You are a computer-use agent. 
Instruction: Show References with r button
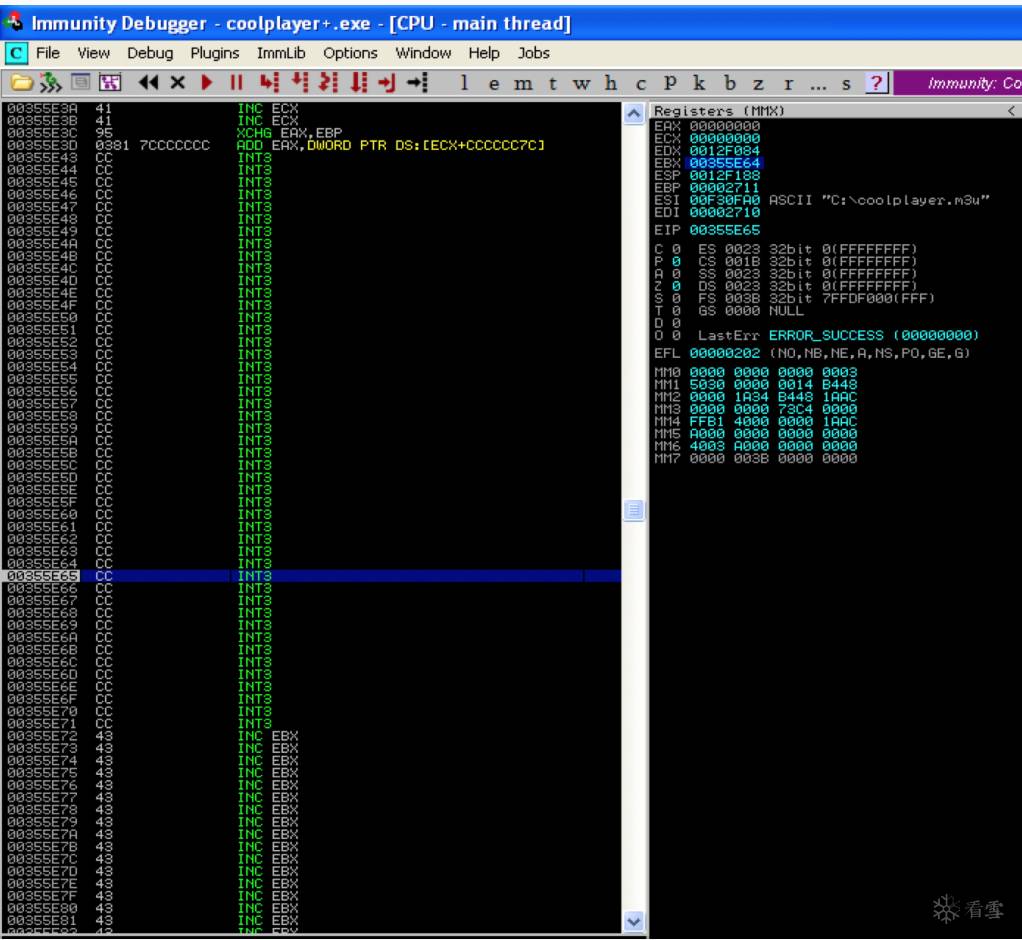789,83
